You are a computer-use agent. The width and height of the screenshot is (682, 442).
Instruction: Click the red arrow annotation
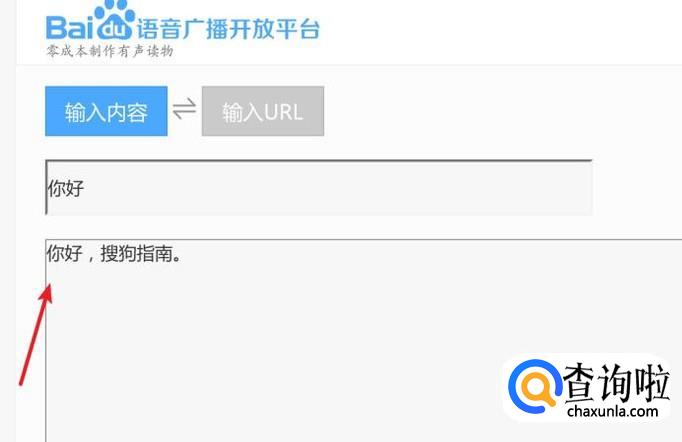[36, 334]
